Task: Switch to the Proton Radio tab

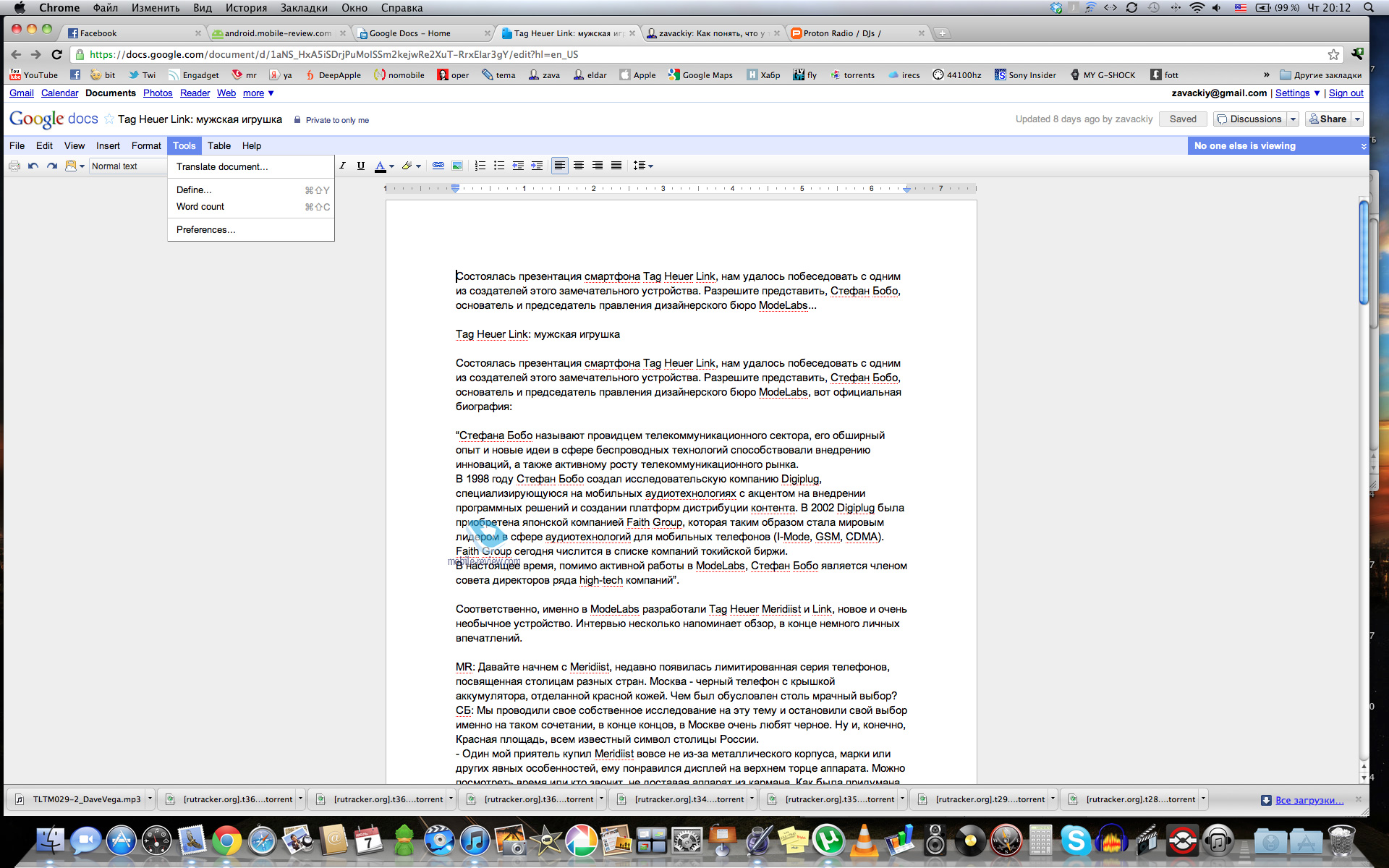Action: pyautogui.click(x=857, y=33)
